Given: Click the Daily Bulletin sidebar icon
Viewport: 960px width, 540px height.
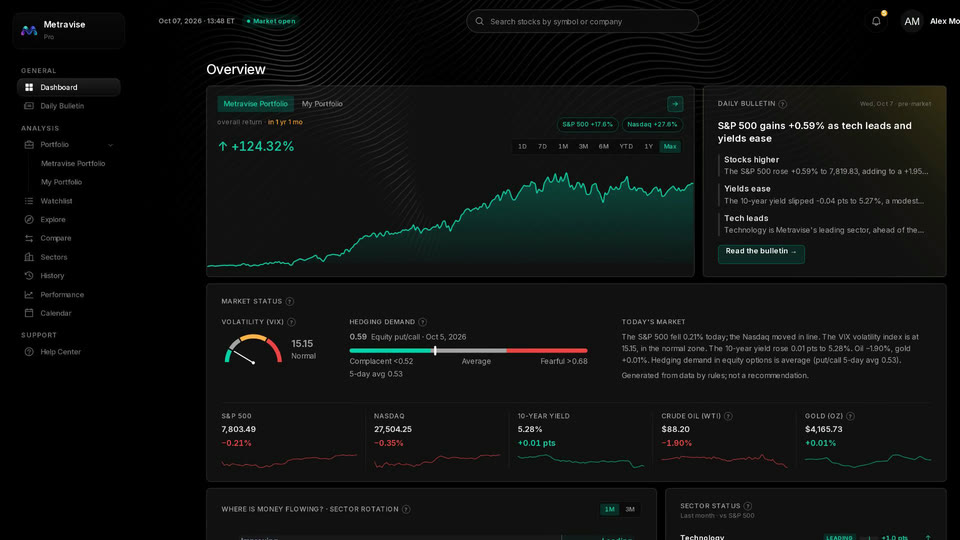Looking at the screenshot, I should [x=29, y=106].
